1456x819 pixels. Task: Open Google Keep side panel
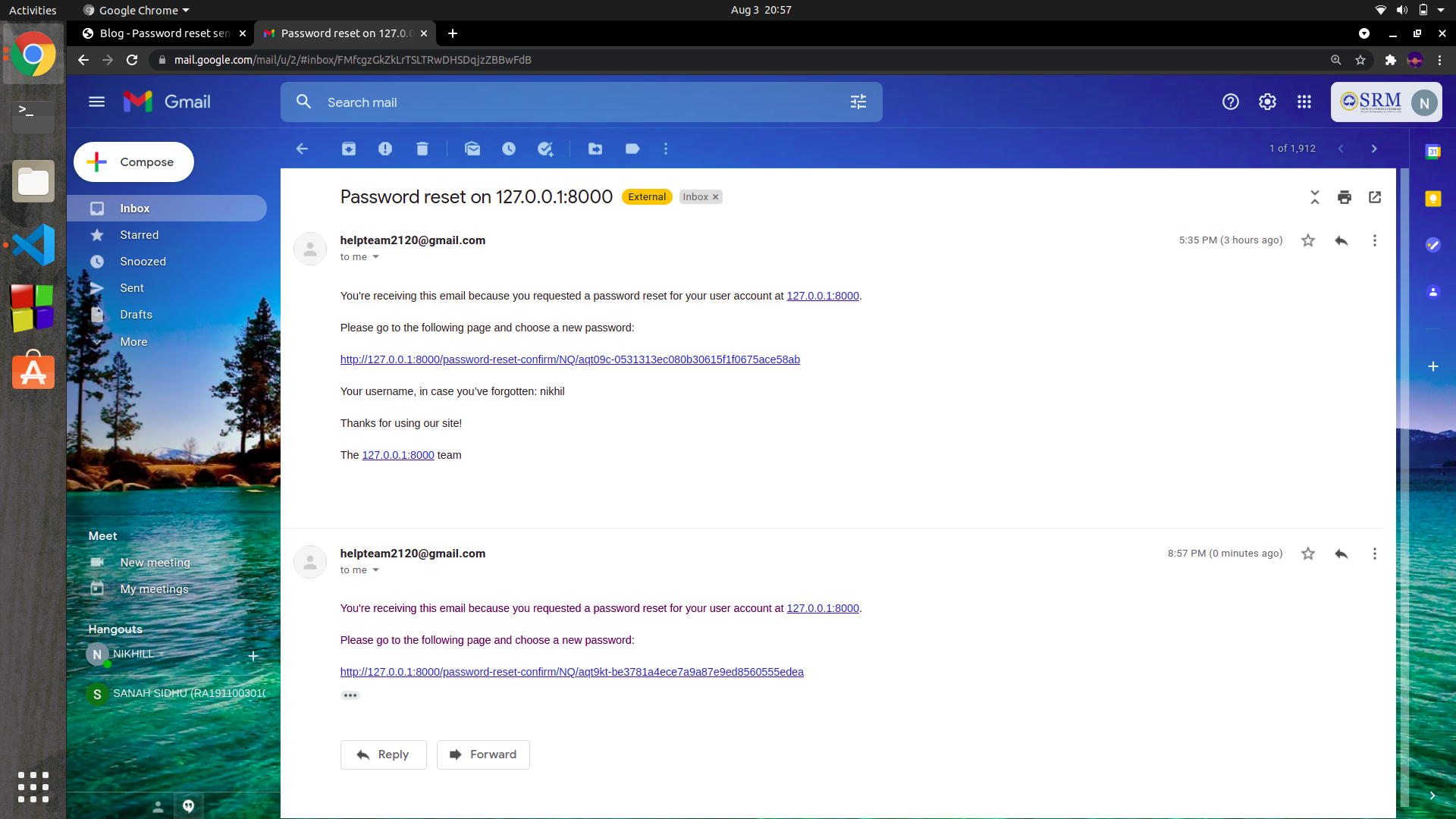pyautogui.click(x=1434, y=199)
